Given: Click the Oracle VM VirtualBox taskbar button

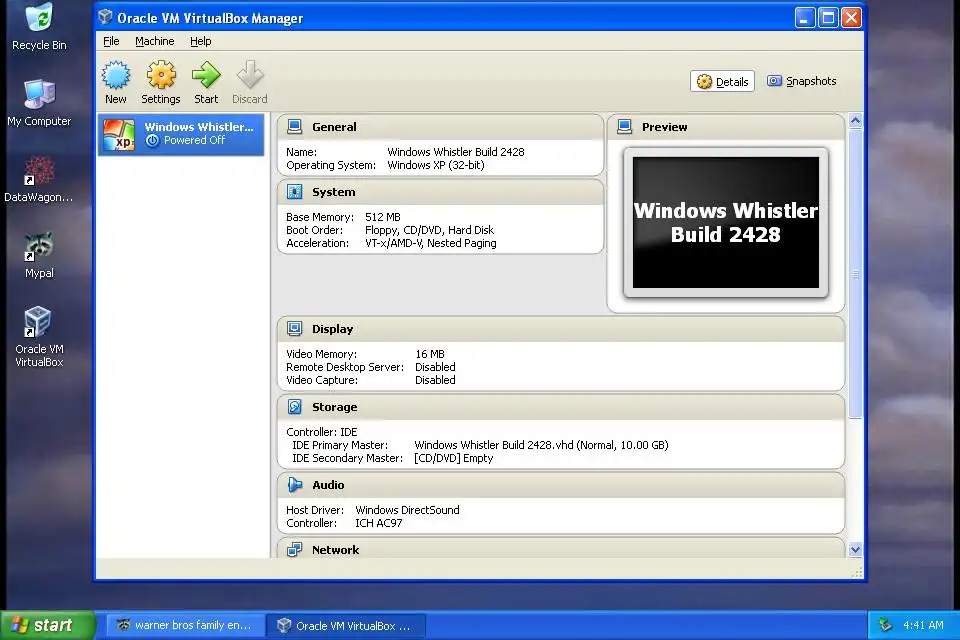Looking at the screenshot, I should coord(347,625).
